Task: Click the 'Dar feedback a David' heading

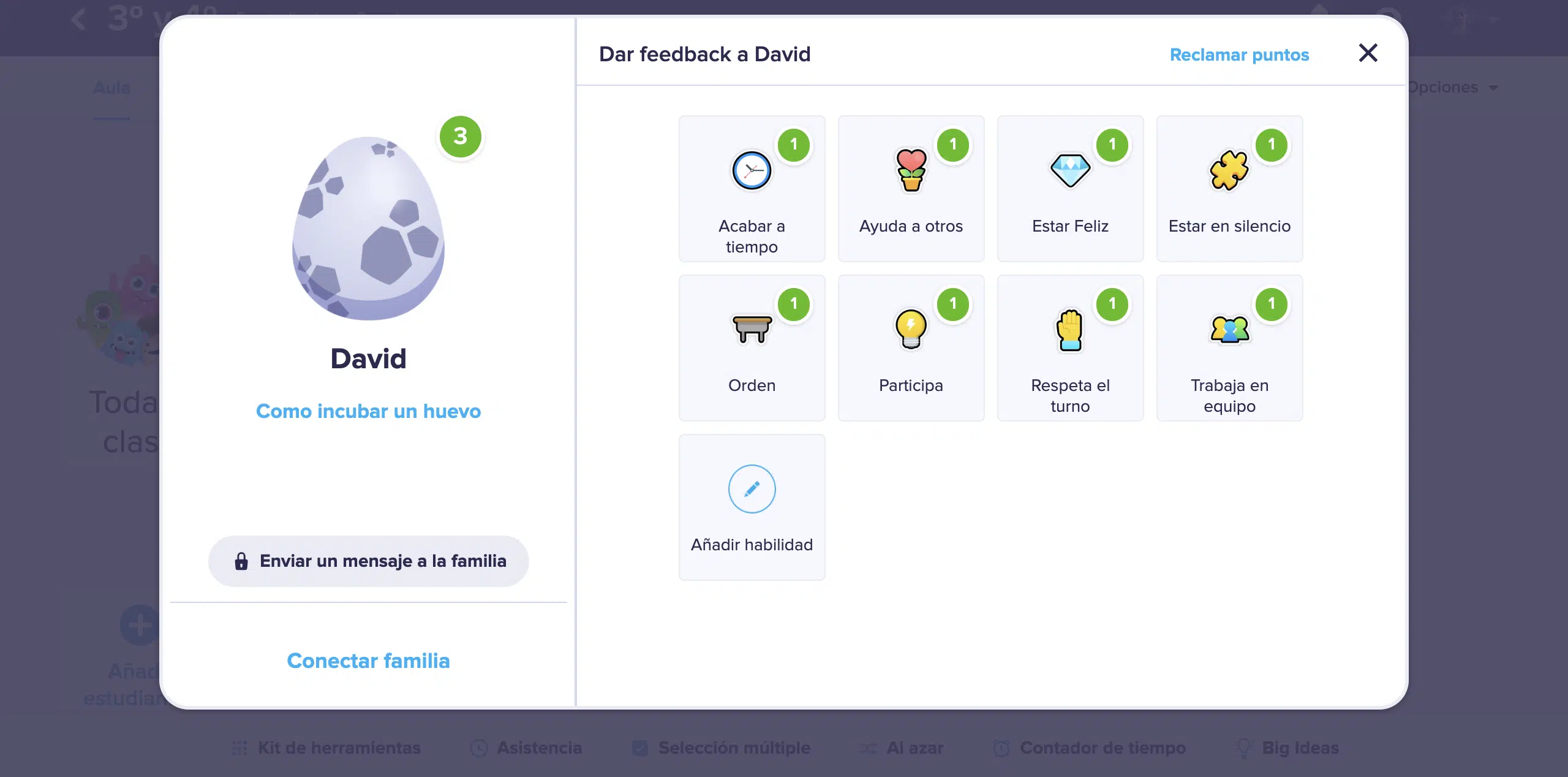Action: tap(704, 54)
